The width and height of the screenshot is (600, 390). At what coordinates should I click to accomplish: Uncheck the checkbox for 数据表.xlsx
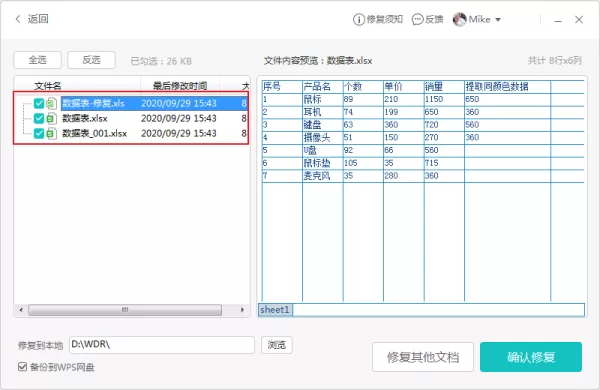tap(39, 118)
